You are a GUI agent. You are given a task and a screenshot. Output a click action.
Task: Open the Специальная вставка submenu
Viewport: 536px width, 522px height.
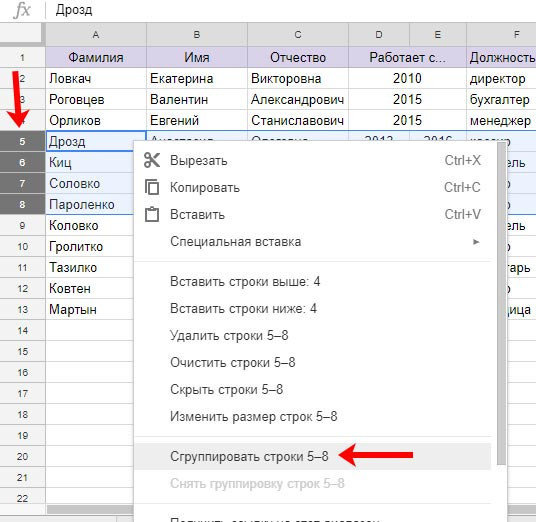[x=312, y=242]
